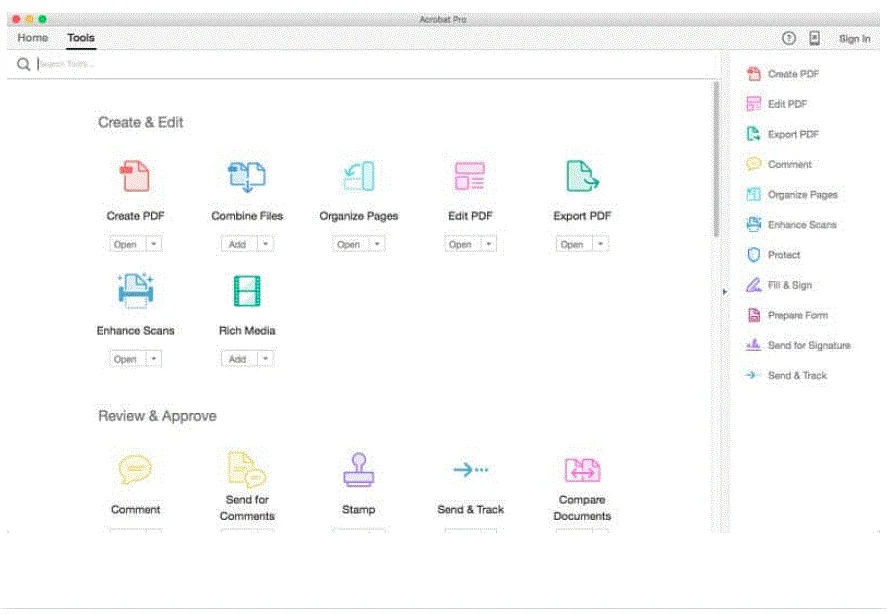Open the Organize Pages tool icon

[x=359, y=176]
